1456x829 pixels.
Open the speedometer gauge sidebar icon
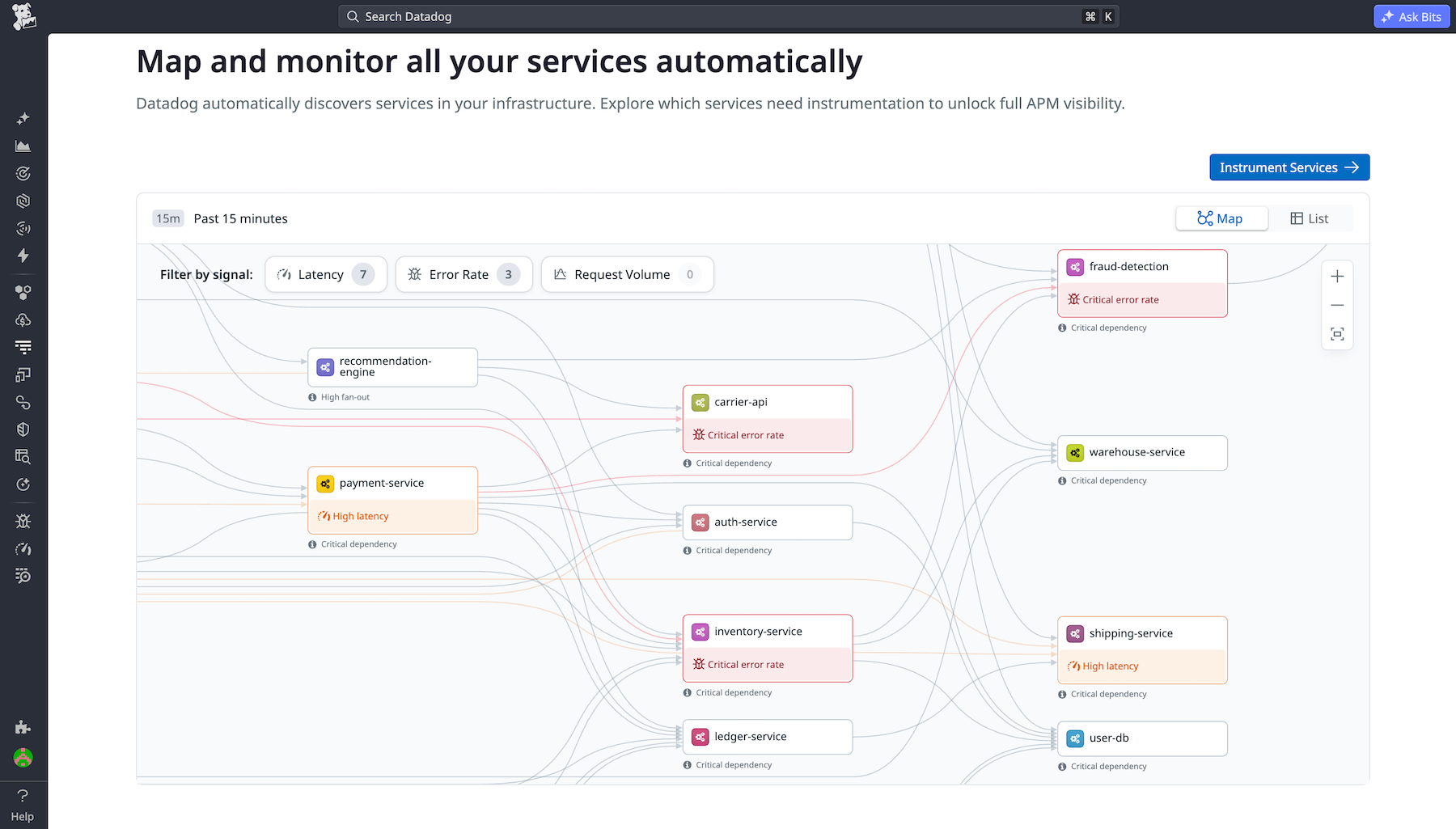tap(23, 549)
